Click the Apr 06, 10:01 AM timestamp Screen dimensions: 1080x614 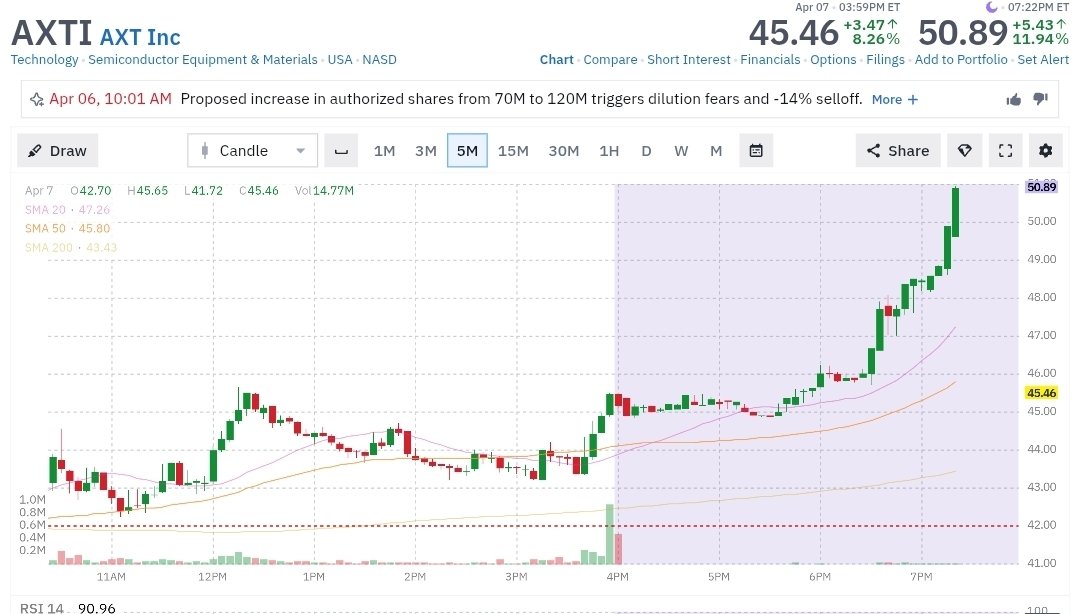(x=110, y=99)
